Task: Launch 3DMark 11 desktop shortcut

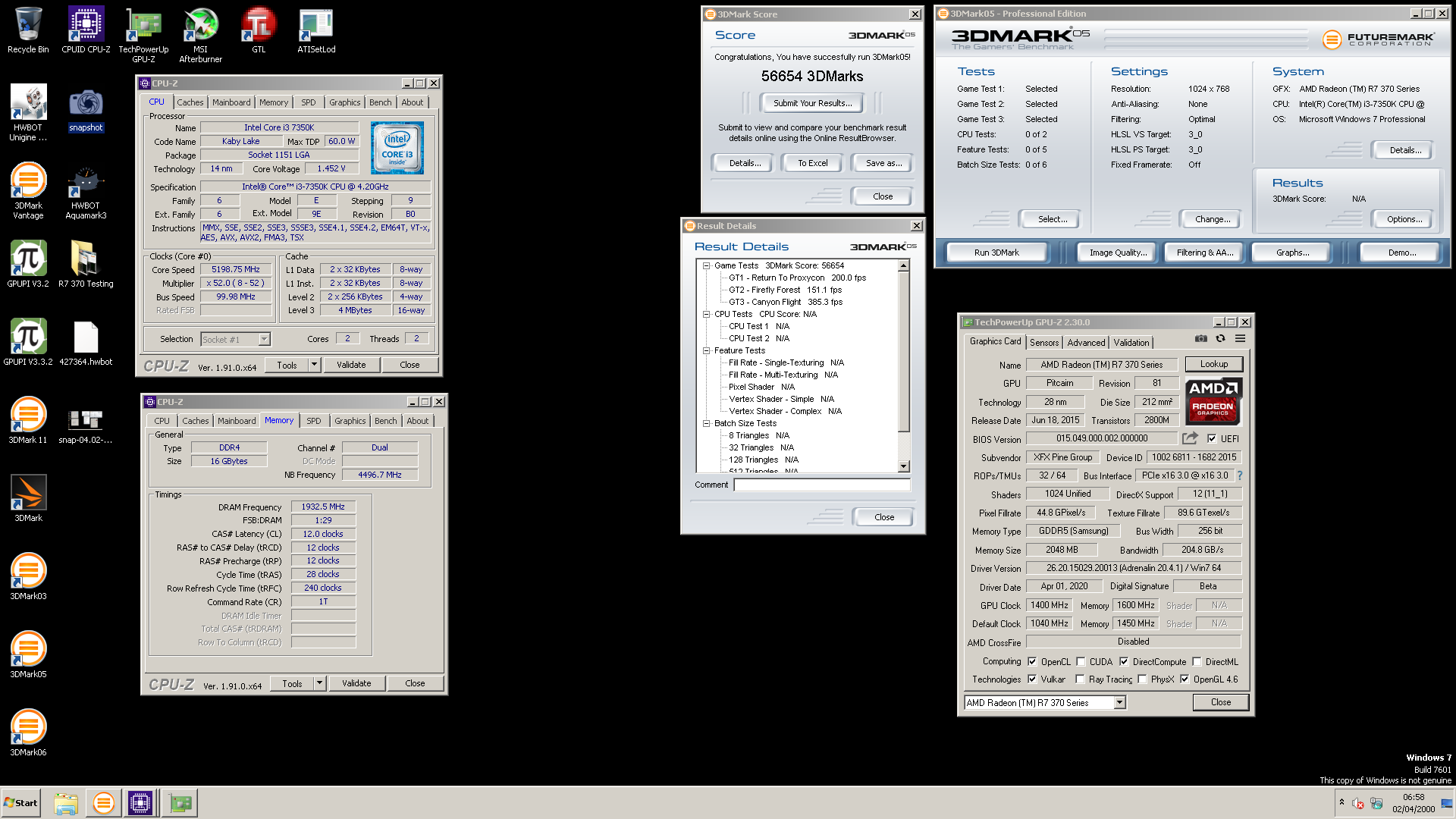Action: 28,420
